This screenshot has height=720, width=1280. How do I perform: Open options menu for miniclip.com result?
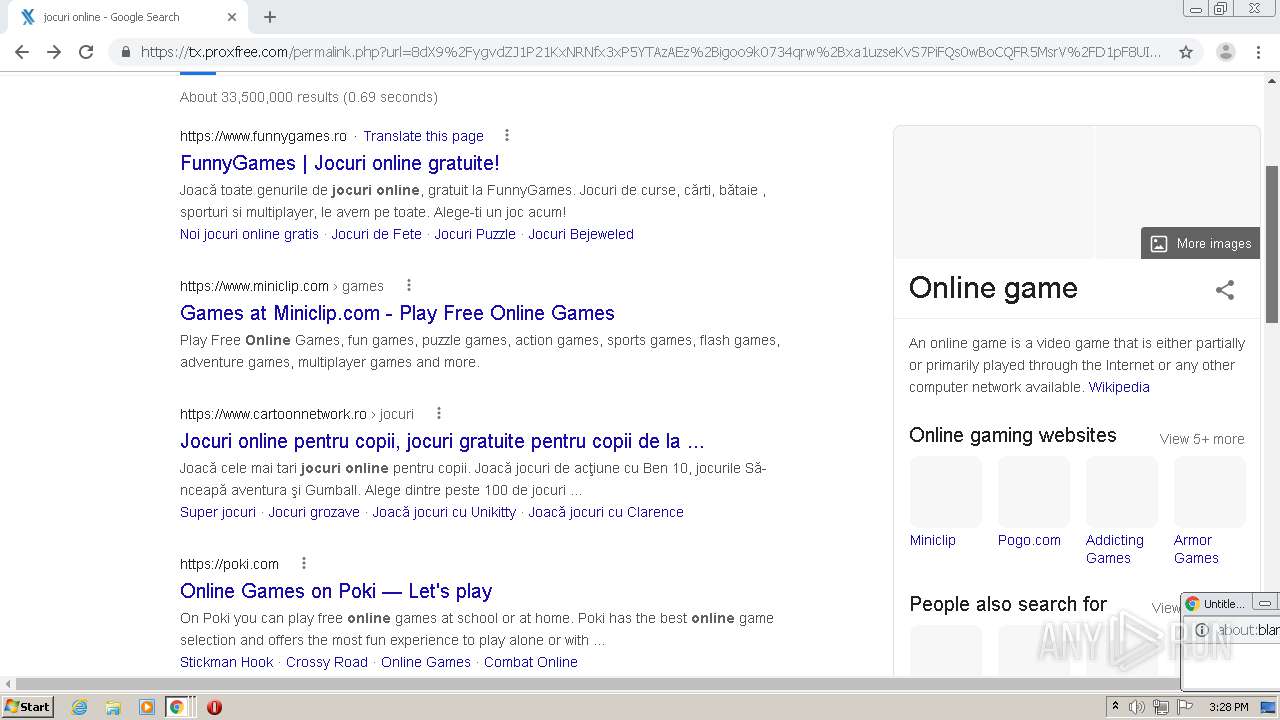(x=408, y=285)
